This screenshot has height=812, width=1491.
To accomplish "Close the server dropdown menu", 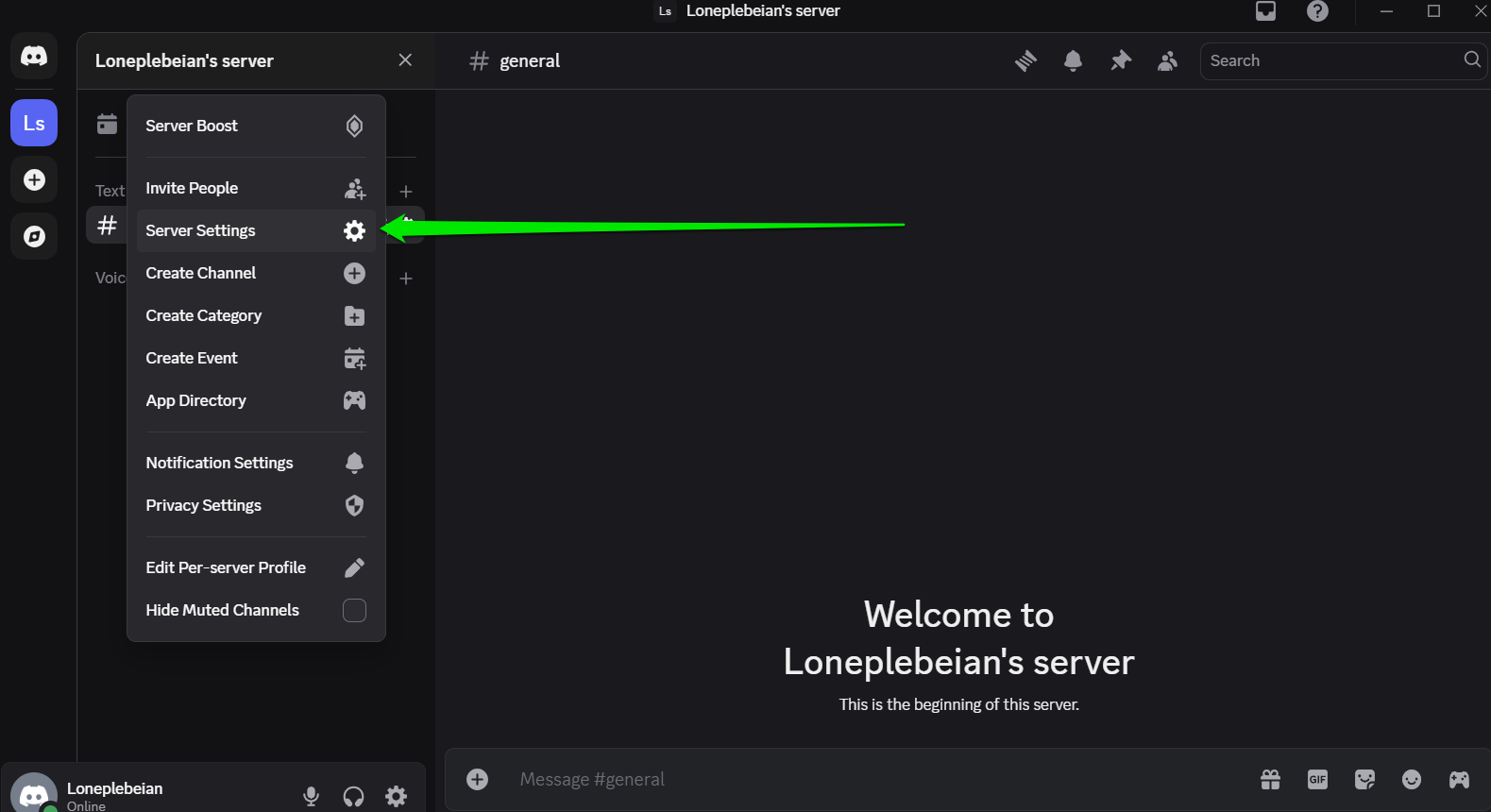I will coord(405,60).
